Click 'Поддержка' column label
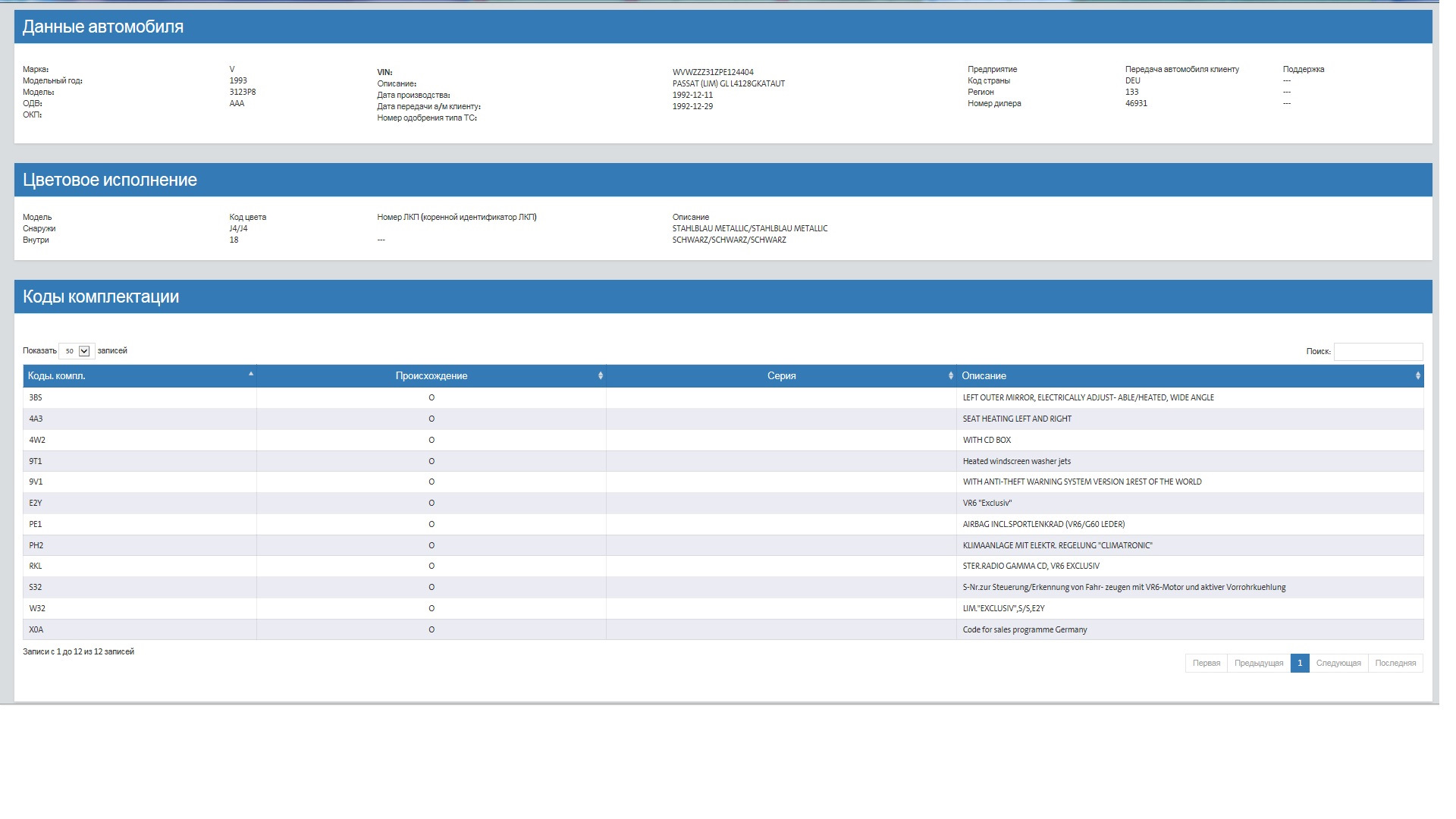1456x819 pixels. tap(1303, 69)
